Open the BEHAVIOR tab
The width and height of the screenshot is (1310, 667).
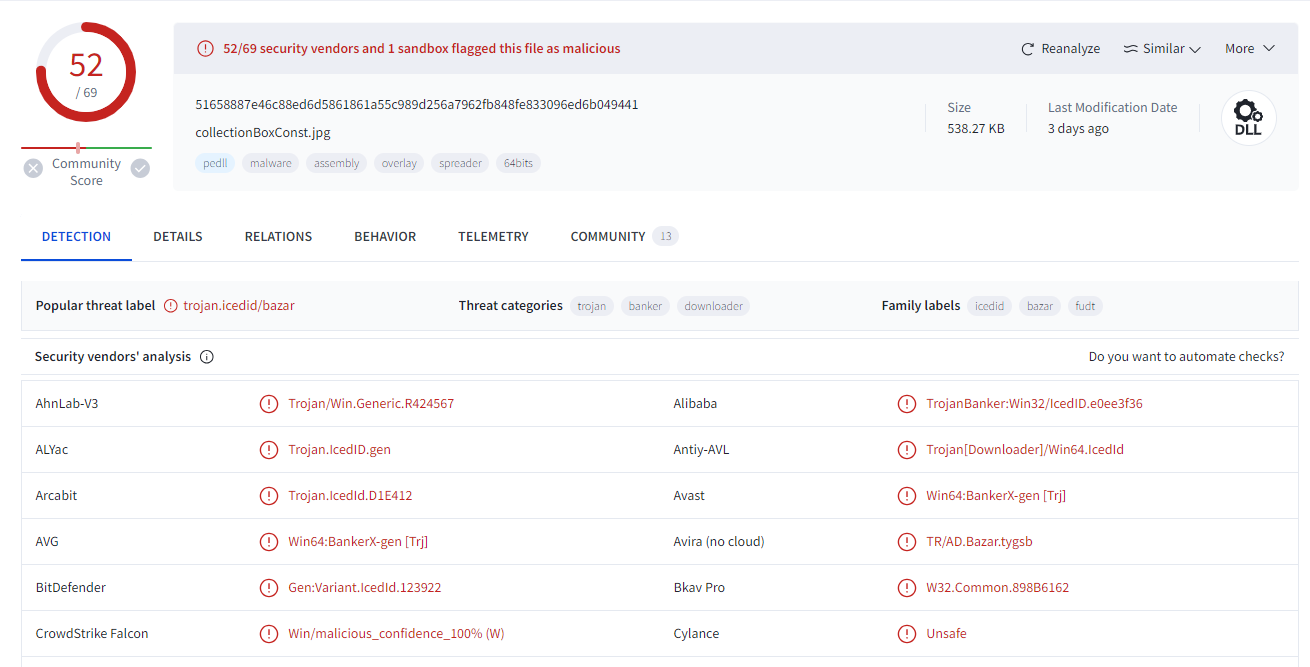point(385,237)
